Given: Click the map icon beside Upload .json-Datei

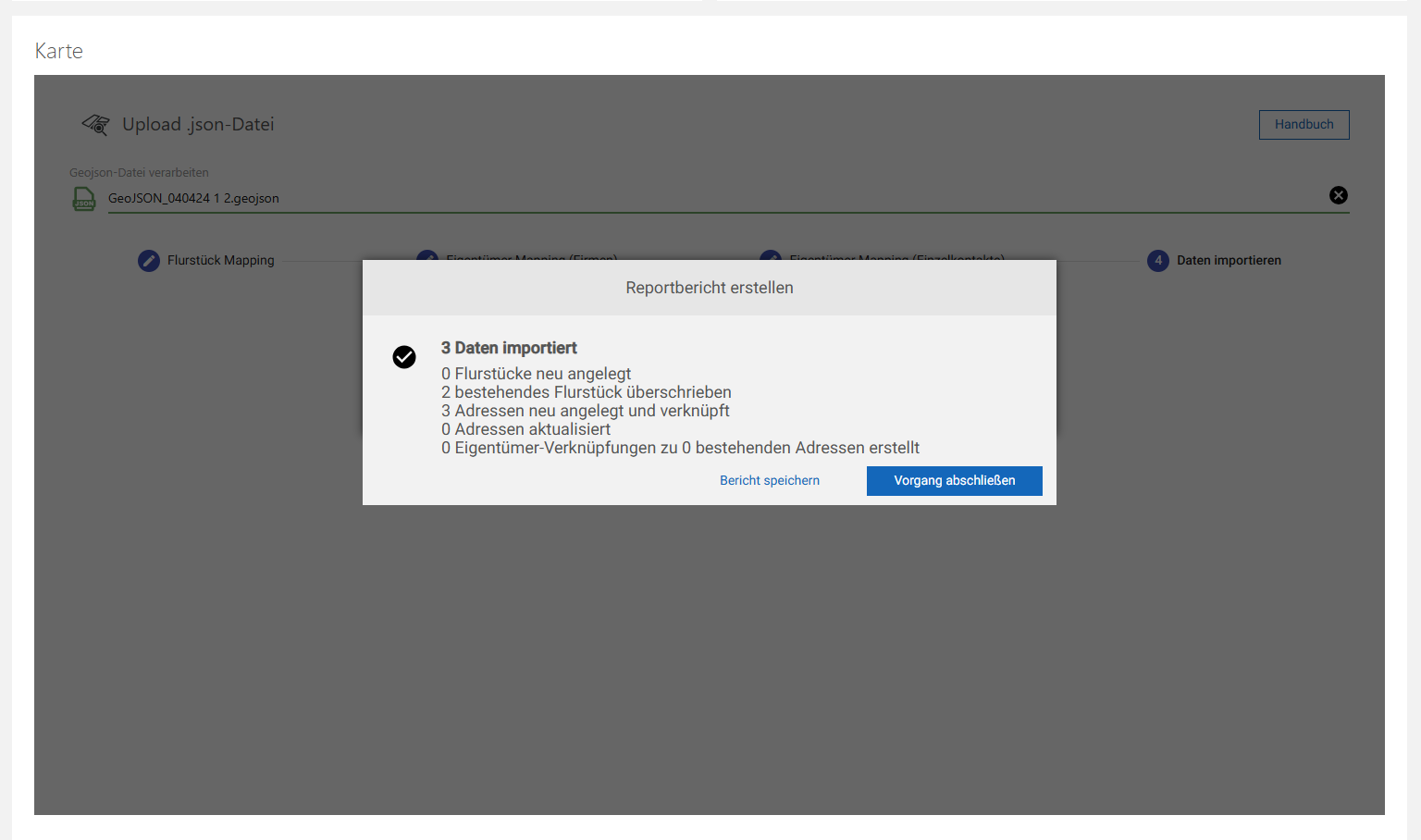Looking at the screenshot, I should click(x=95, y=124).
